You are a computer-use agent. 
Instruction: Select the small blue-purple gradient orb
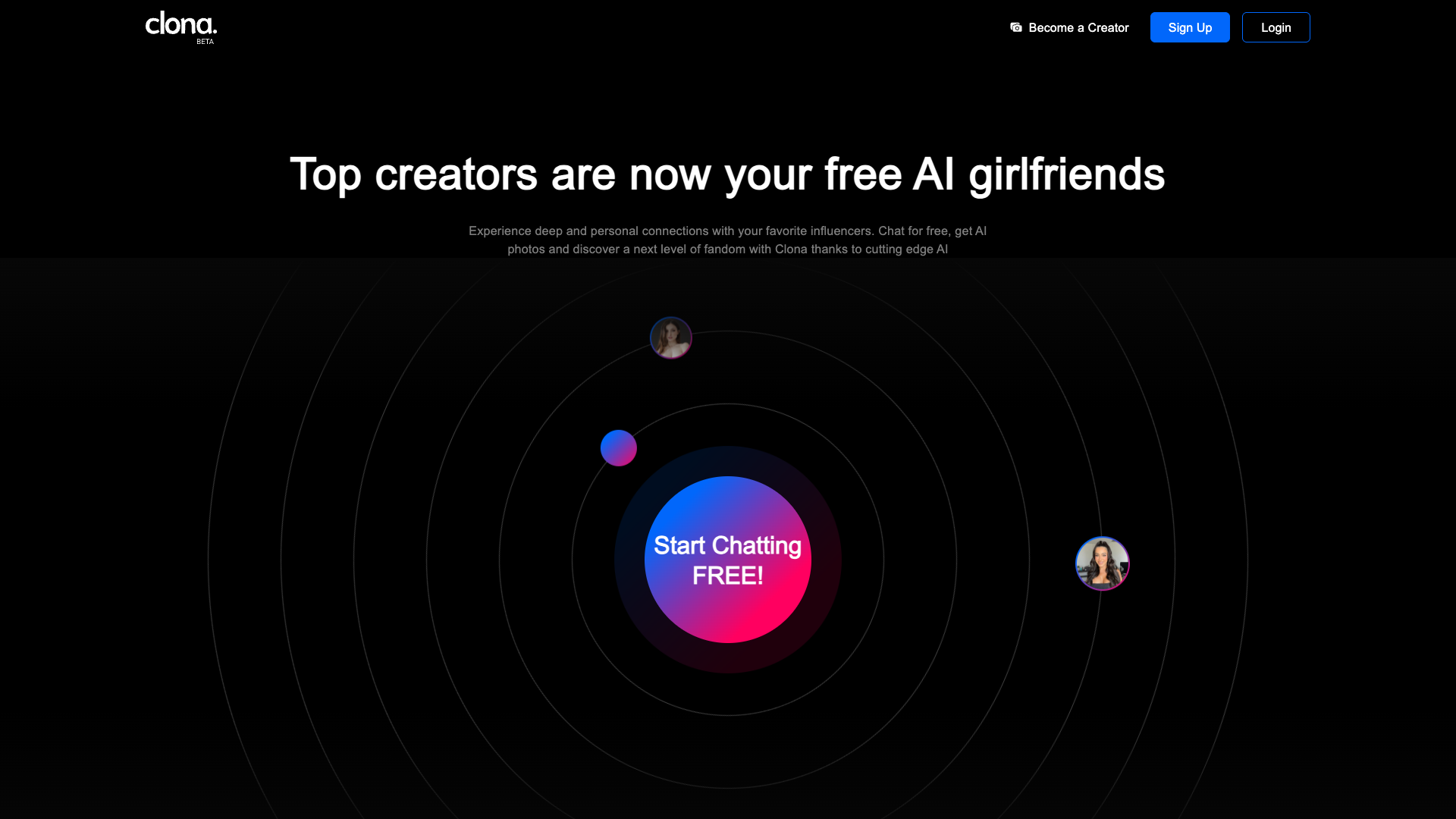[x=619, y=448]
